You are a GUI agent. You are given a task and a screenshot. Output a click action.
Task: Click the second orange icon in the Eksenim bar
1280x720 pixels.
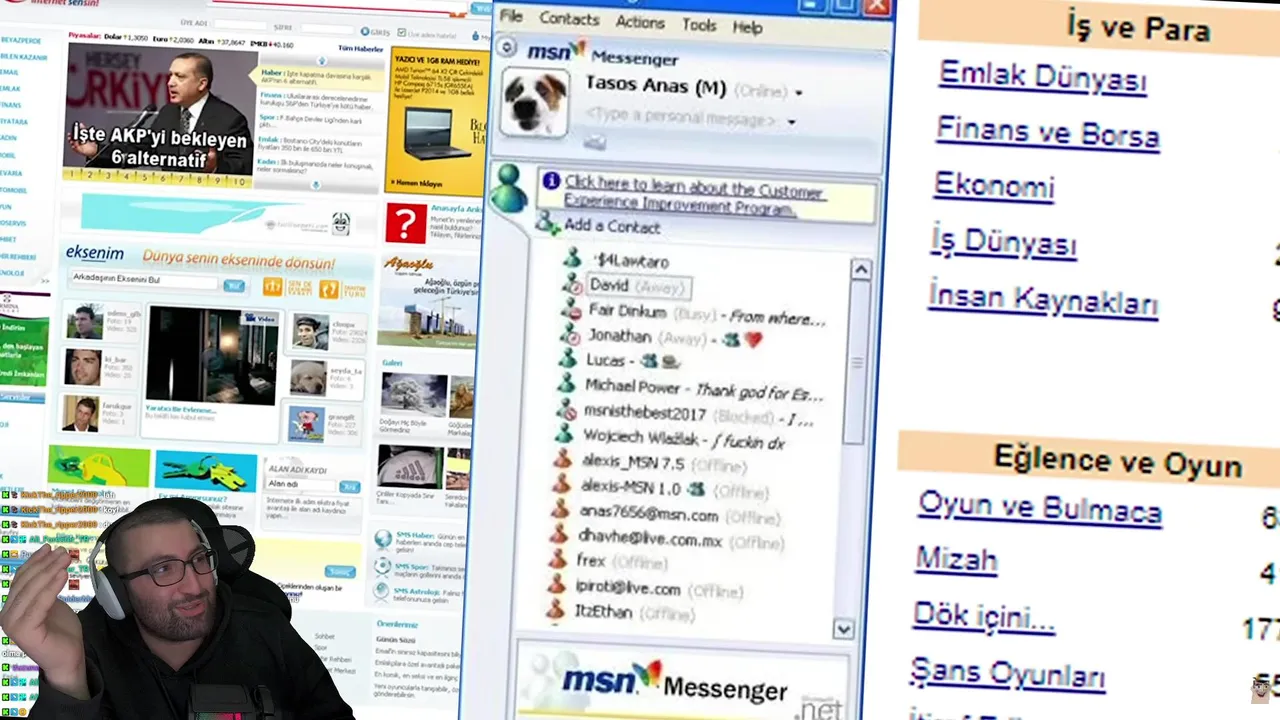tap(329, 290)
